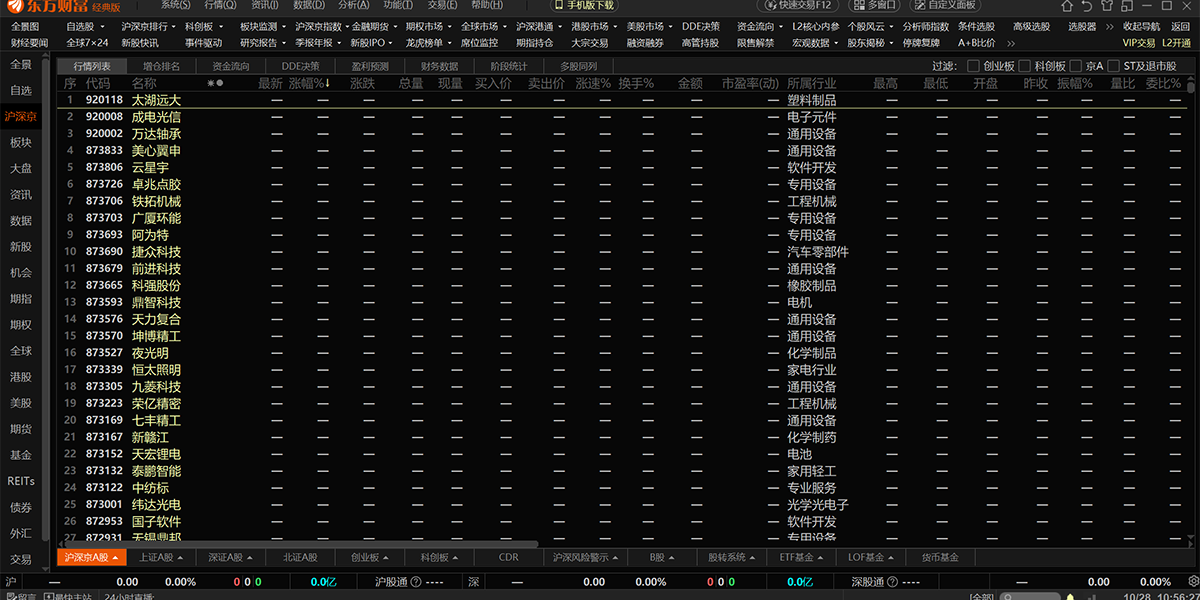Screen dimensions: 1200x600
Task: Check the ST及退市股 filter checkbox
Action: (x=1115, y=66)
